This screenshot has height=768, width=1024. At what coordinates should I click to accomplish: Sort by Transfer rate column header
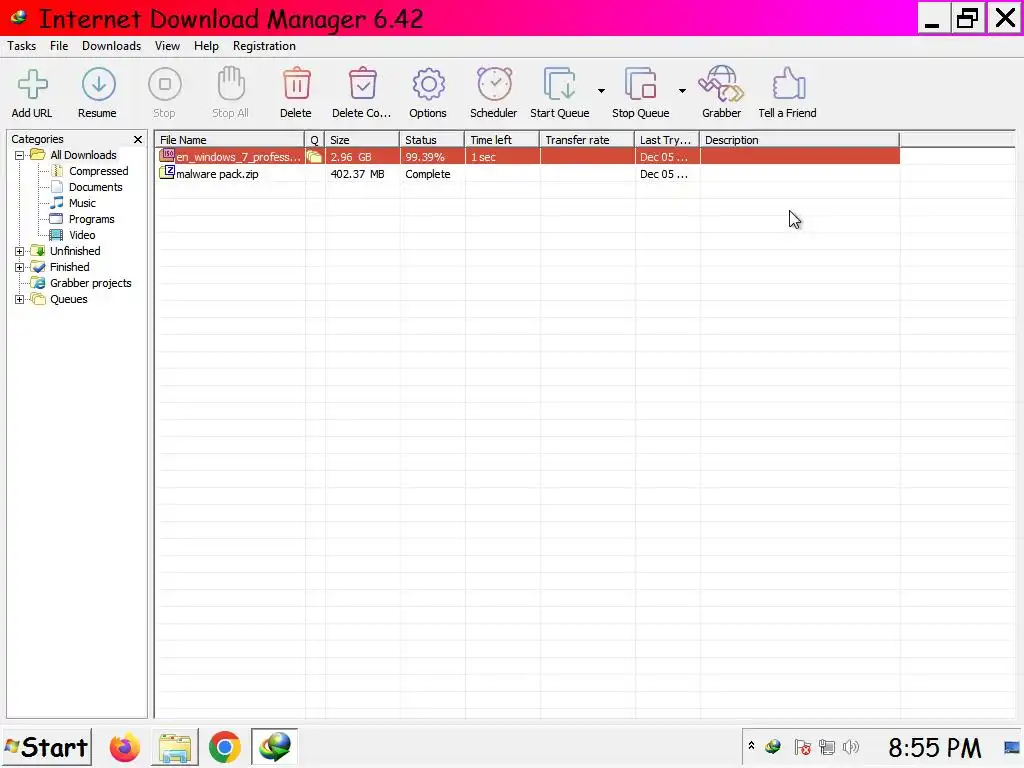click(586, 140)
